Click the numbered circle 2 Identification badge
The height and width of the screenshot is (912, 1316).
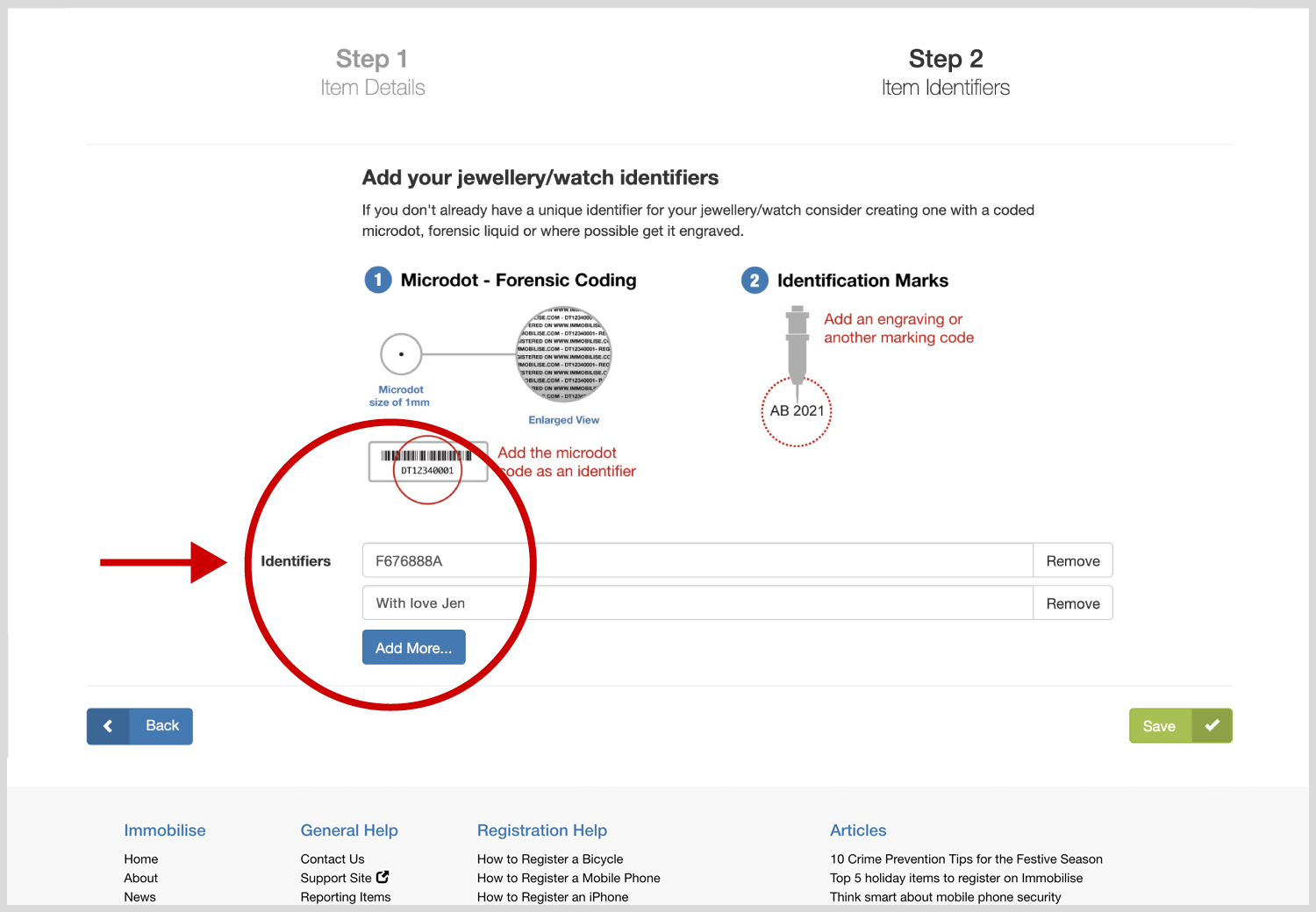pyautogui.click(x=755, y=281)
